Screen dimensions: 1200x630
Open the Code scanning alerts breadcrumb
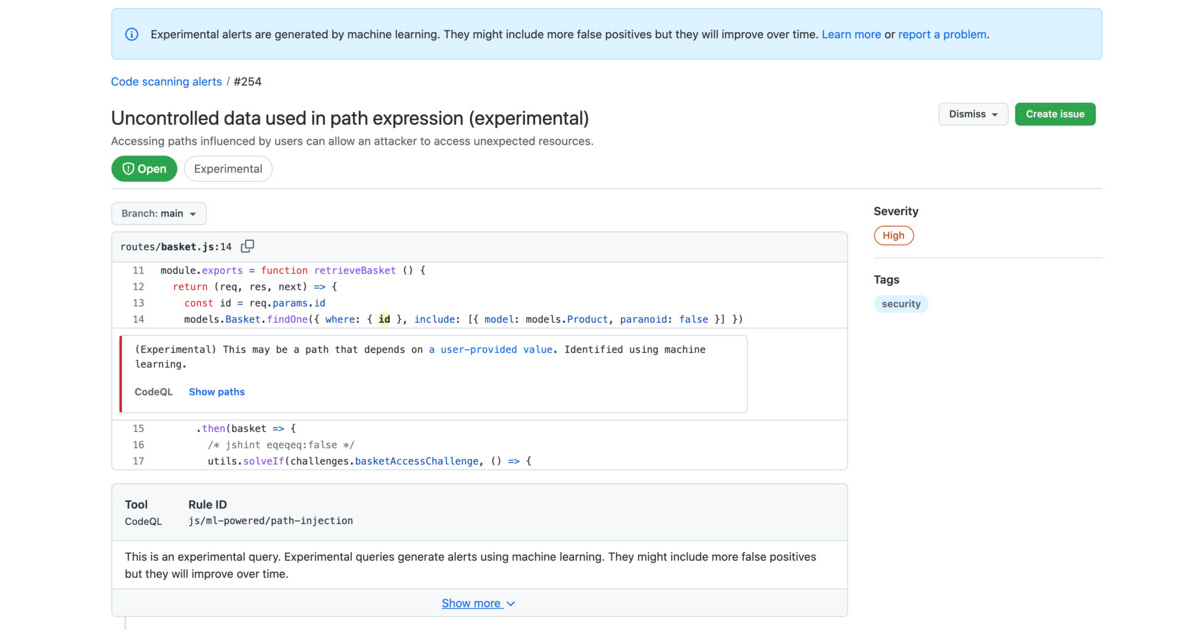point(166,81)
